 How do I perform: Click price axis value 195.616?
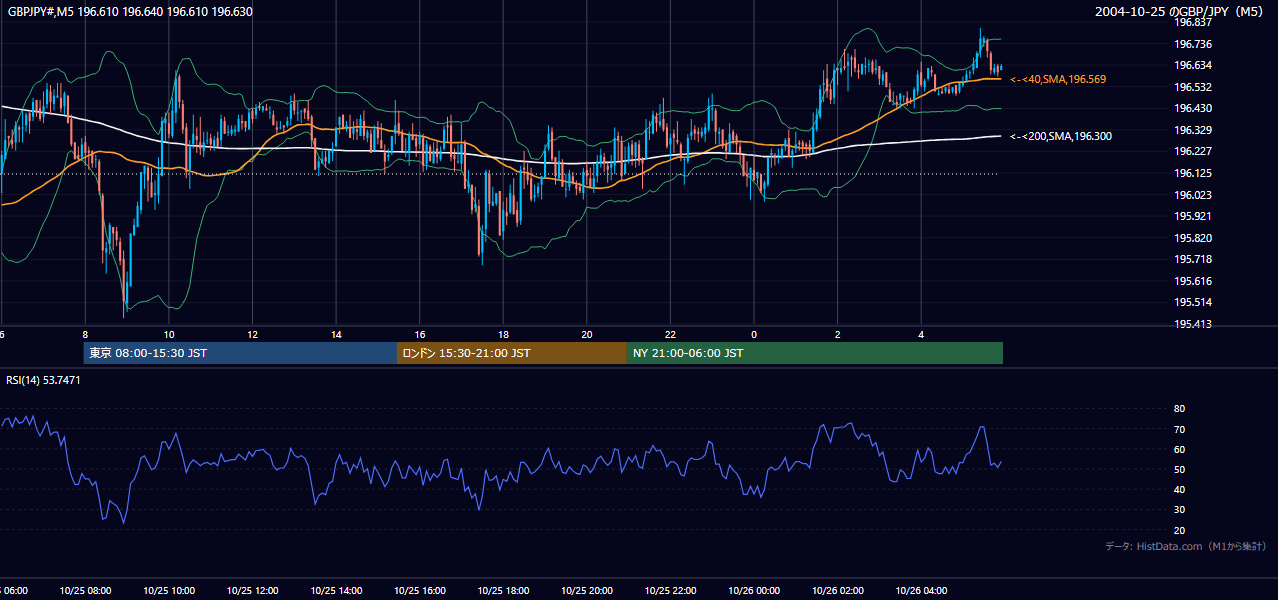pyautogui.click(x=1193, y=281)
